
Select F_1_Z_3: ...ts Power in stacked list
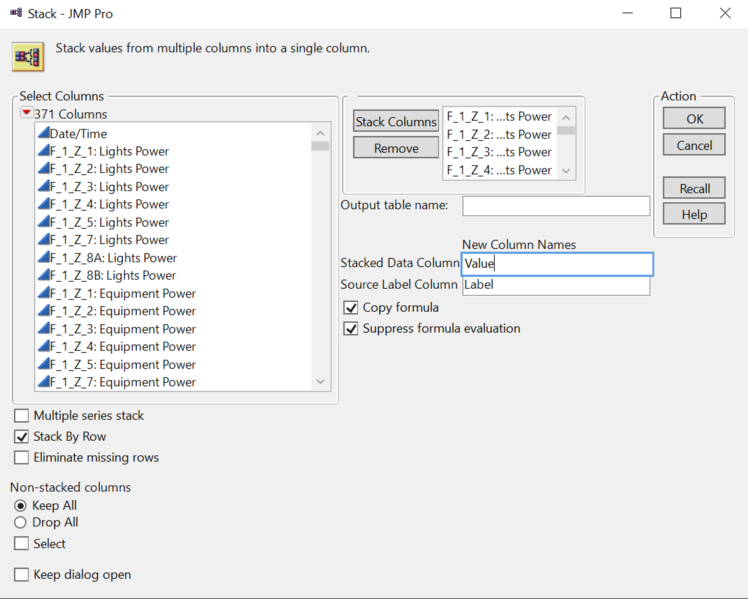tap(499, 152)
